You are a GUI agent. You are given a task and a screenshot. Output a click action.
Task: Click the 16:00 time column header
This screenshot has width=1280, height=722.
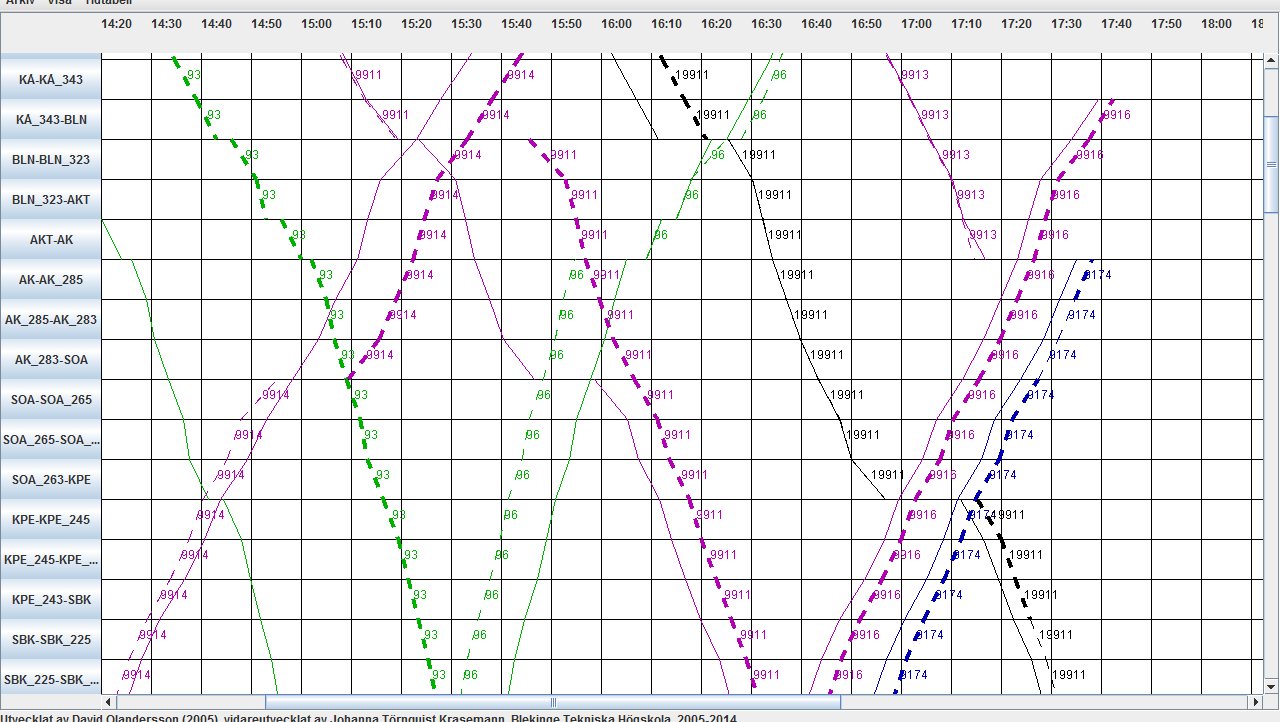tap(616, 24)
